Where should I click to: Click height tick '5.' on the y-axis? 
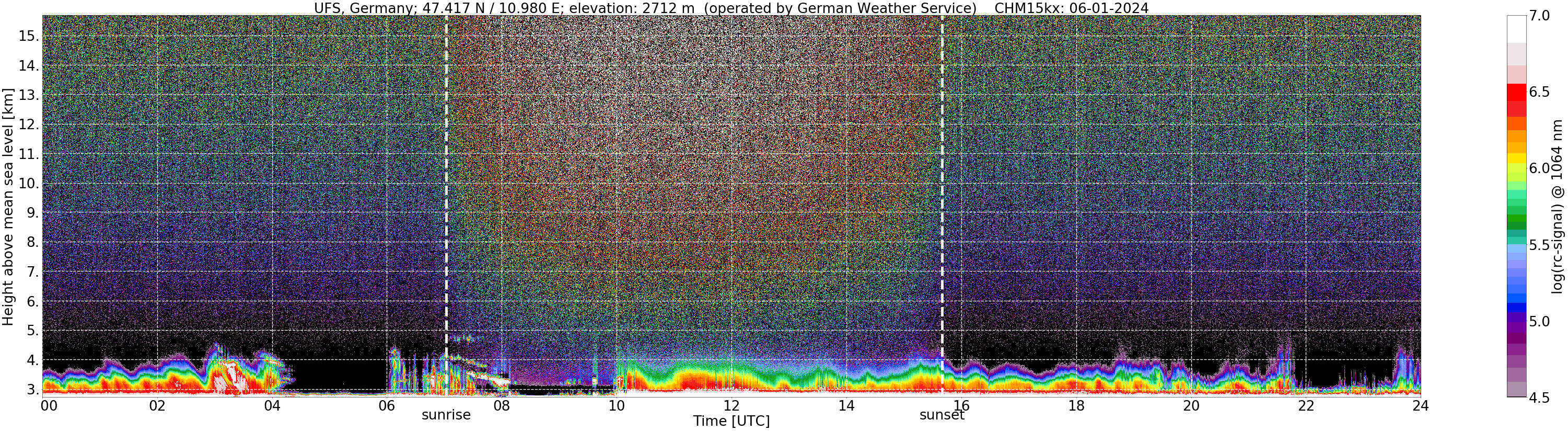pos(32,331)
